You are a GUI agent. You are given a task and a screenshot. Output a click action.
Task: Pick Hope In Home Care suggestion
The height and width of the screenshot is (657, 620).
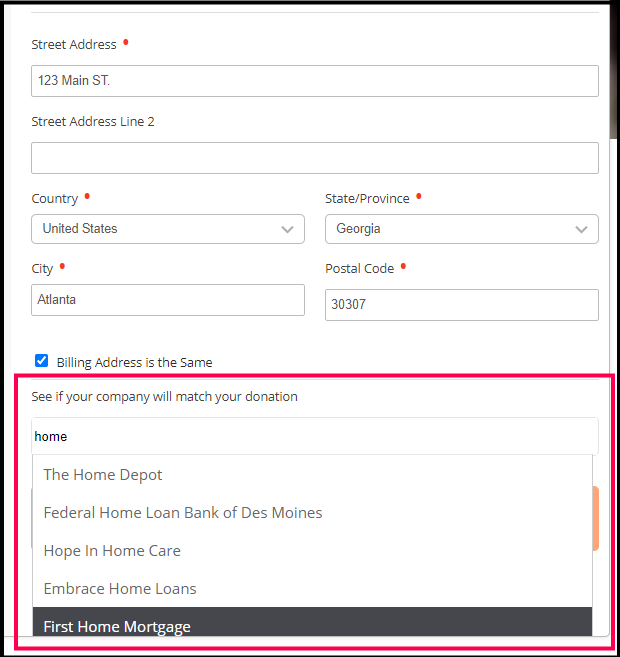click(313, 551)
